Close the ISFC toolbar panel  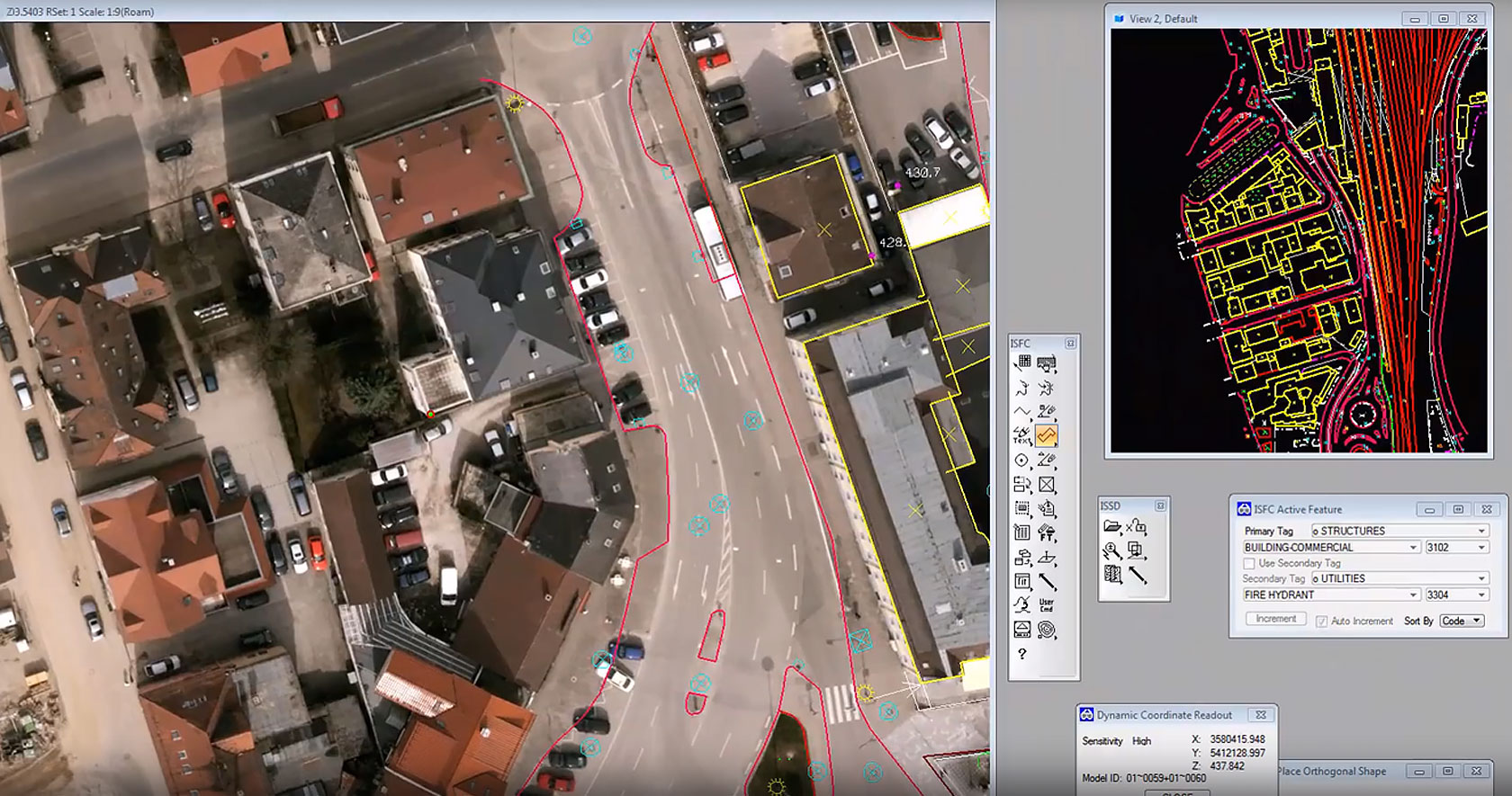[x=1070, y=344]
